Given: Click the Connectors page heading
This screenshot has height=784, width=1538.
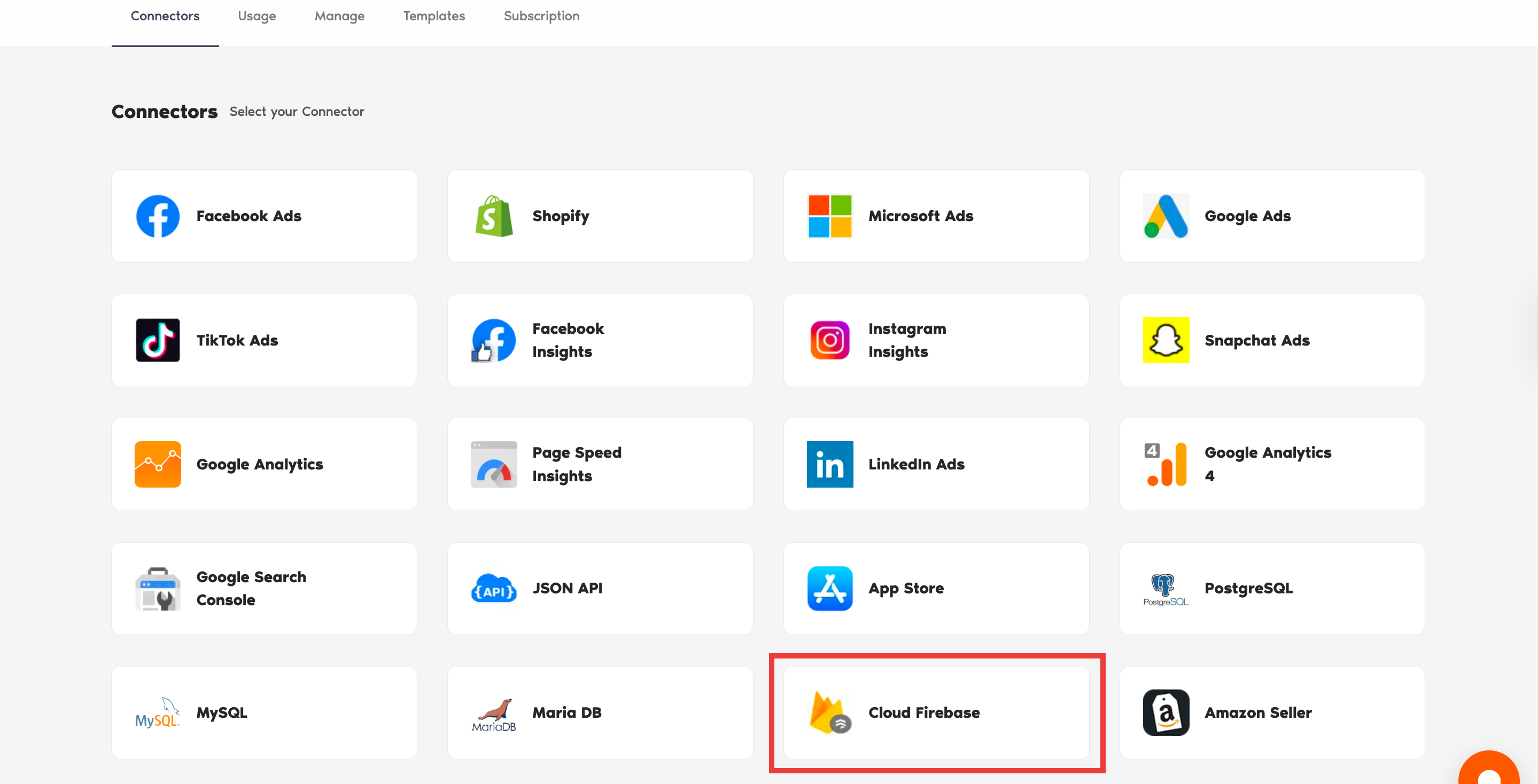Looking at the screenshot, I should (x=164, y=112).
